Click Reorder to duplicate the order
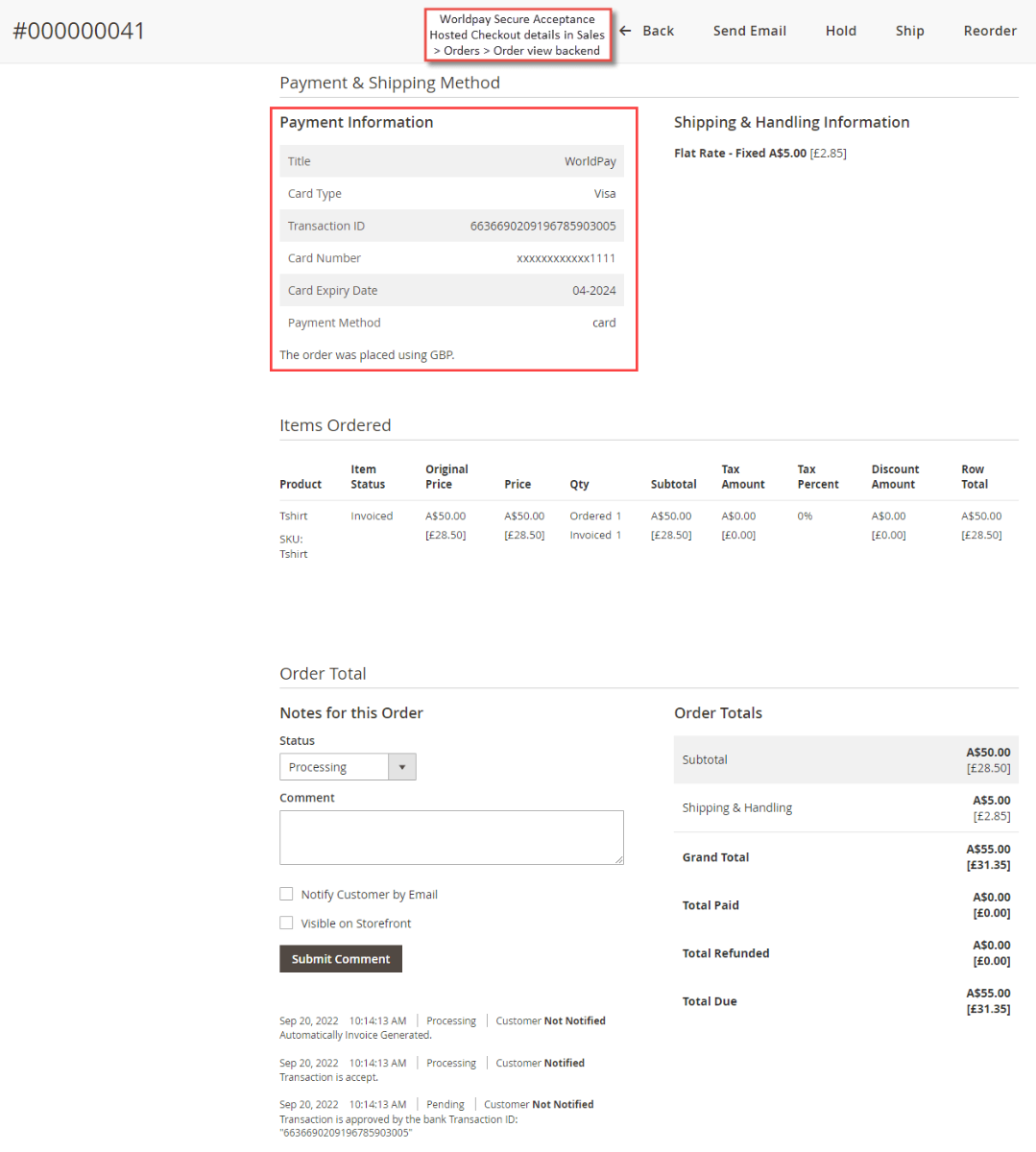The width and height of the screenshot is (1036, 1152). pyautogui.click(x=989, y=30)
